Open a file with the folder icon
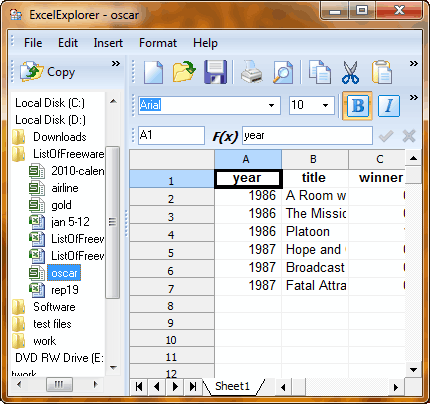Image resolution: width=430 pixels, height=404 pixels. pos(184,71)
